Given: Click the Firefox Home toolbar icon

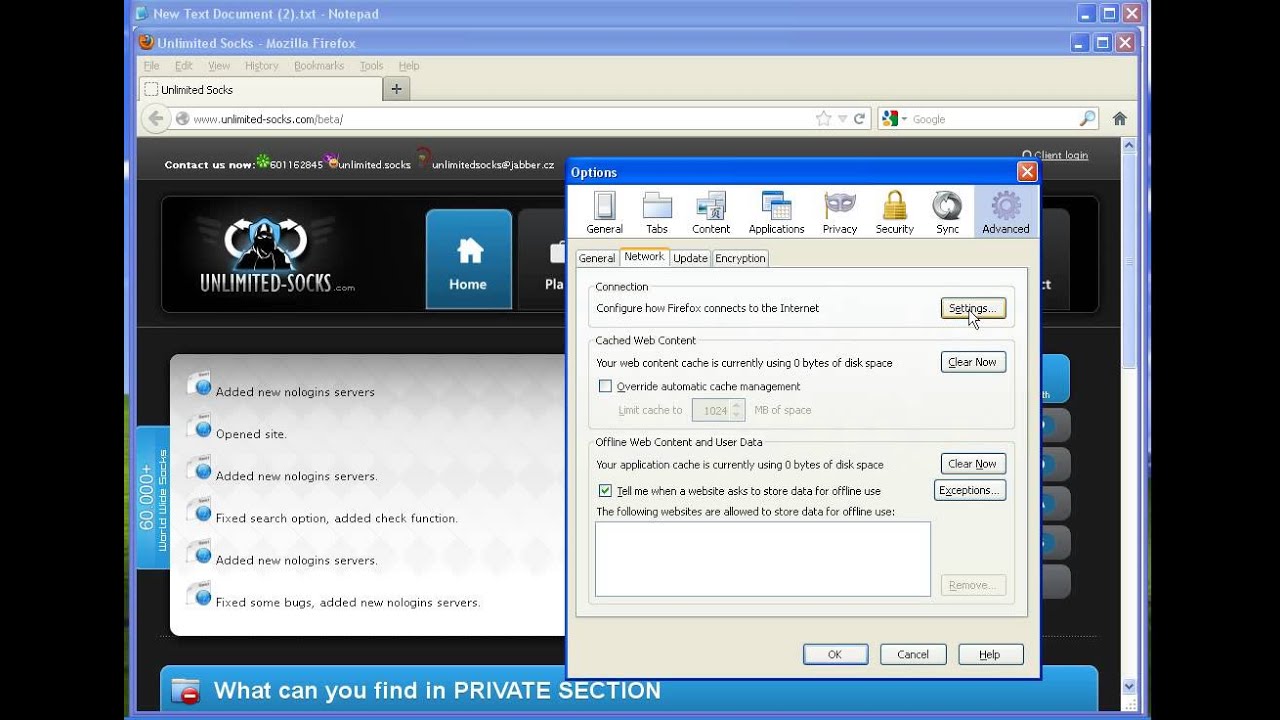Looking at the screenshot, I should tap(1120, 118).
